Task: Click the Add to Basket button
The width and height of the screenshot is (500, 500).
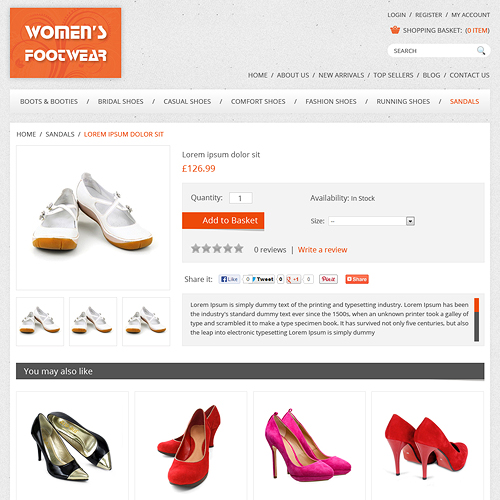Action: pos(223,221)
